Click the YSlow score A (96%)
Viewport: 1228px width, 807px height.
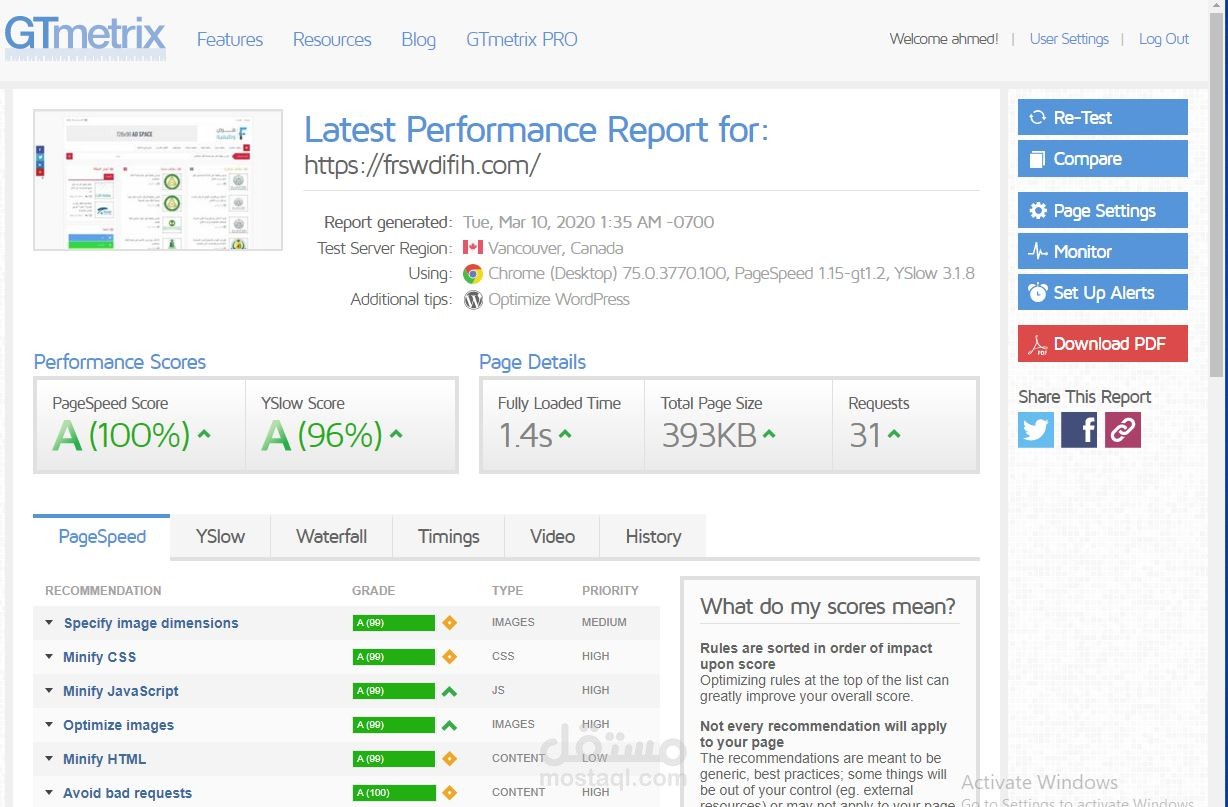click(x=322, y=435)
